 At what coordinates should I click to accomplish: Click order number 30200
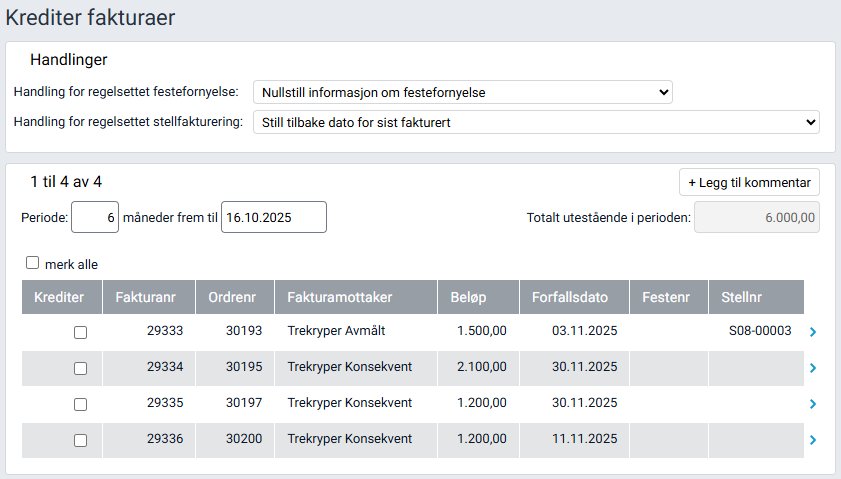pyautogui.click(x=244, y=438)
